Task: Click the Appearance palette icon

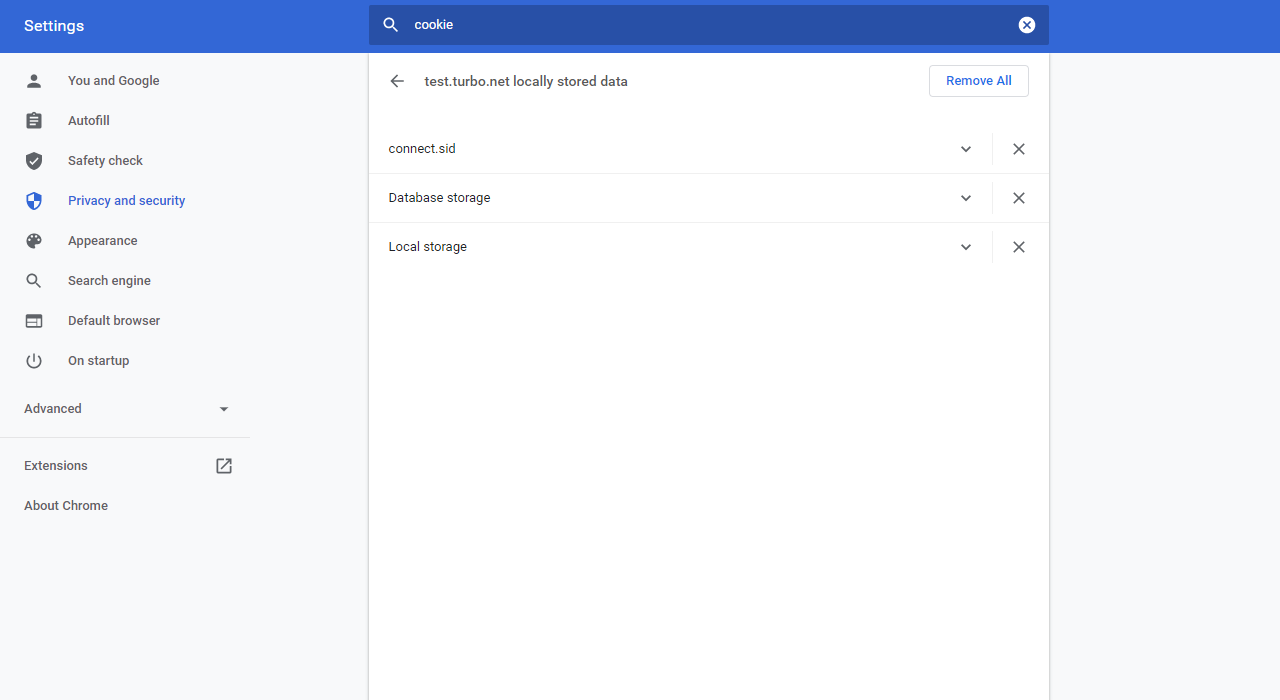Action: pyautogui.click(x=34, y=241)
